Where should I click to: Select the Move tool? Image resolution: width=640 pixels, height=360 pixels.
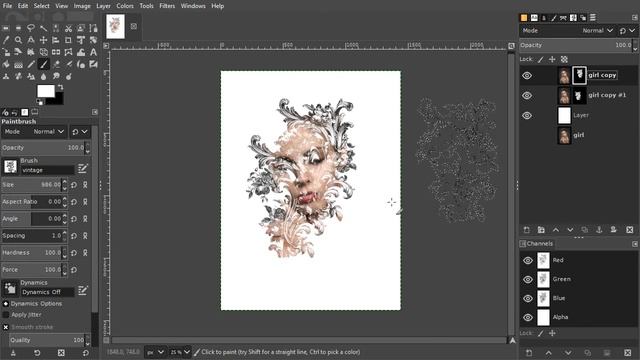click(x=43, y=40)
